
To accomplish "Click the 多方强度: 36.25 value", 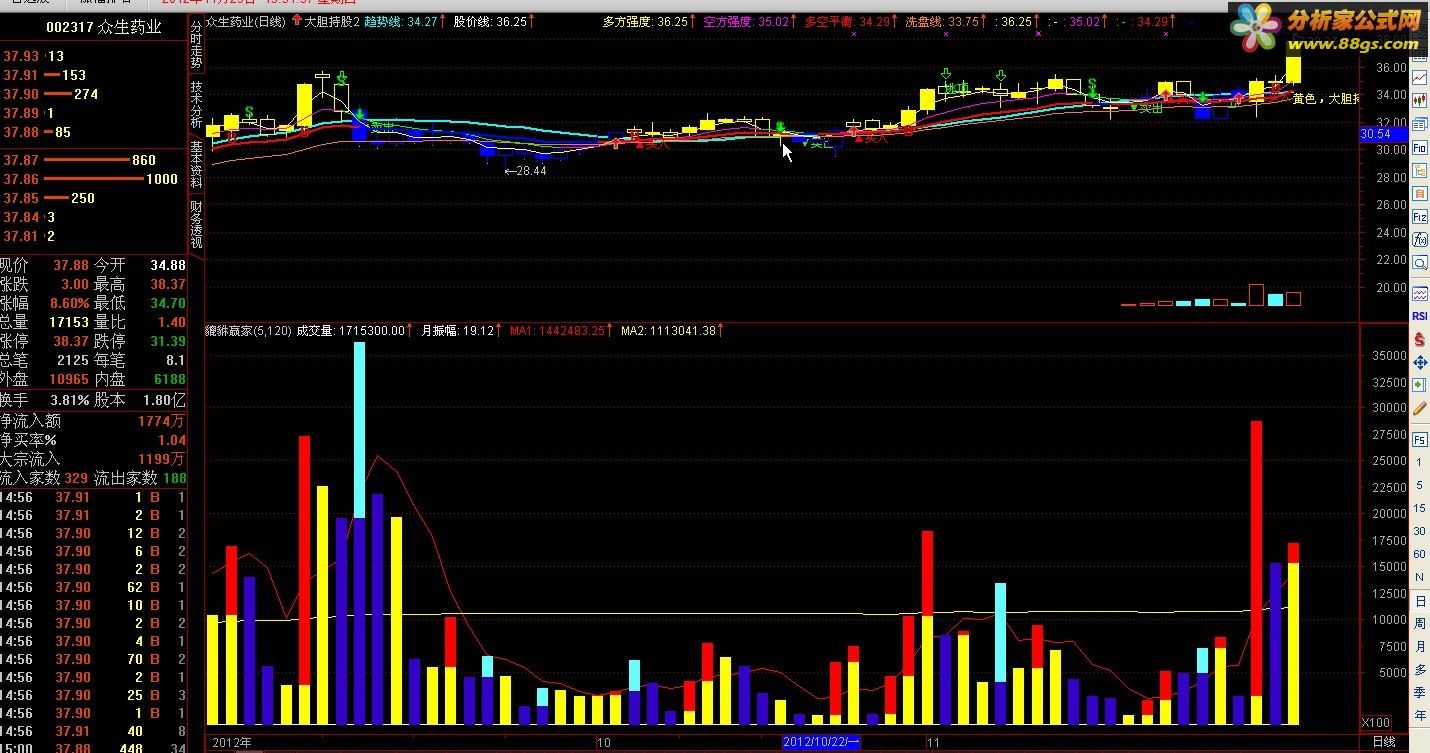I will [645, 20].
